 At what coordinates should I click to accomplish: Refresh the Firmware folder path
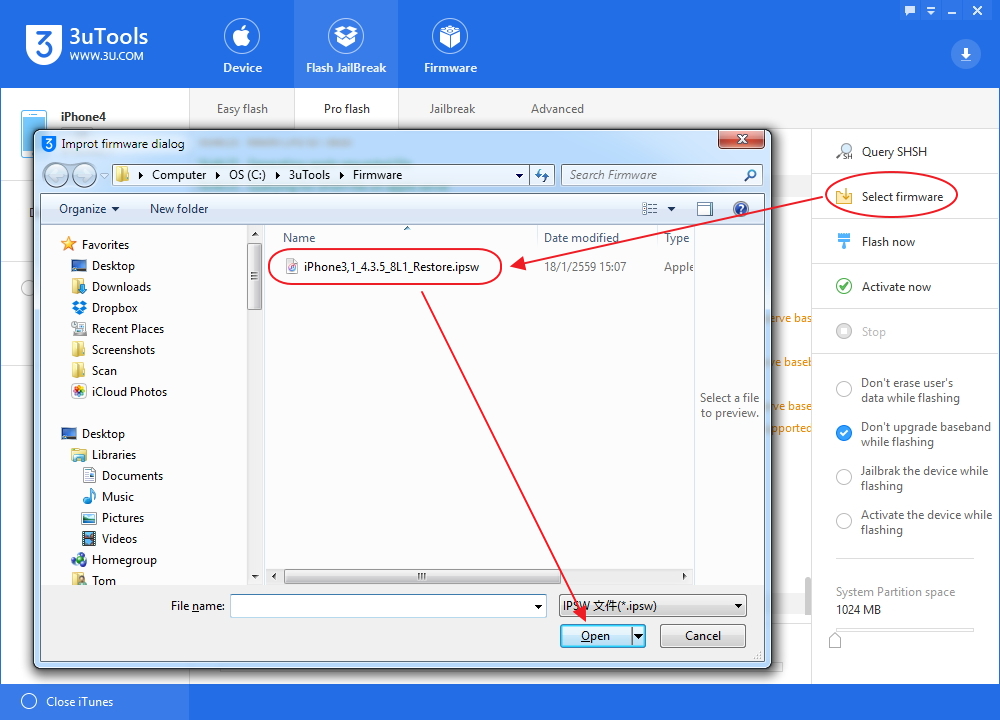point(542,175)
